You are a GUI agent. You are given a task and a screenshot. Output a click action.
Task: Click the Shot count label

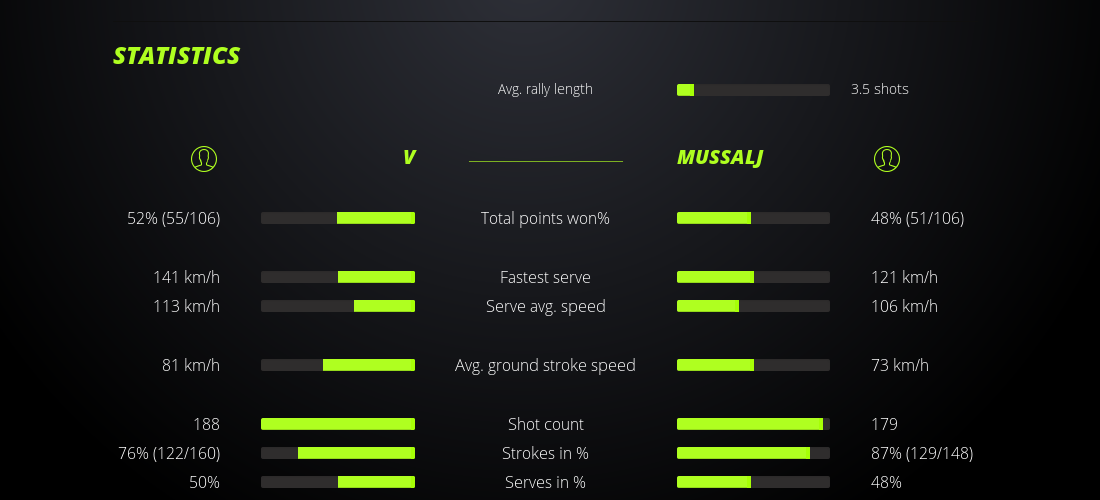click(545, 424)
